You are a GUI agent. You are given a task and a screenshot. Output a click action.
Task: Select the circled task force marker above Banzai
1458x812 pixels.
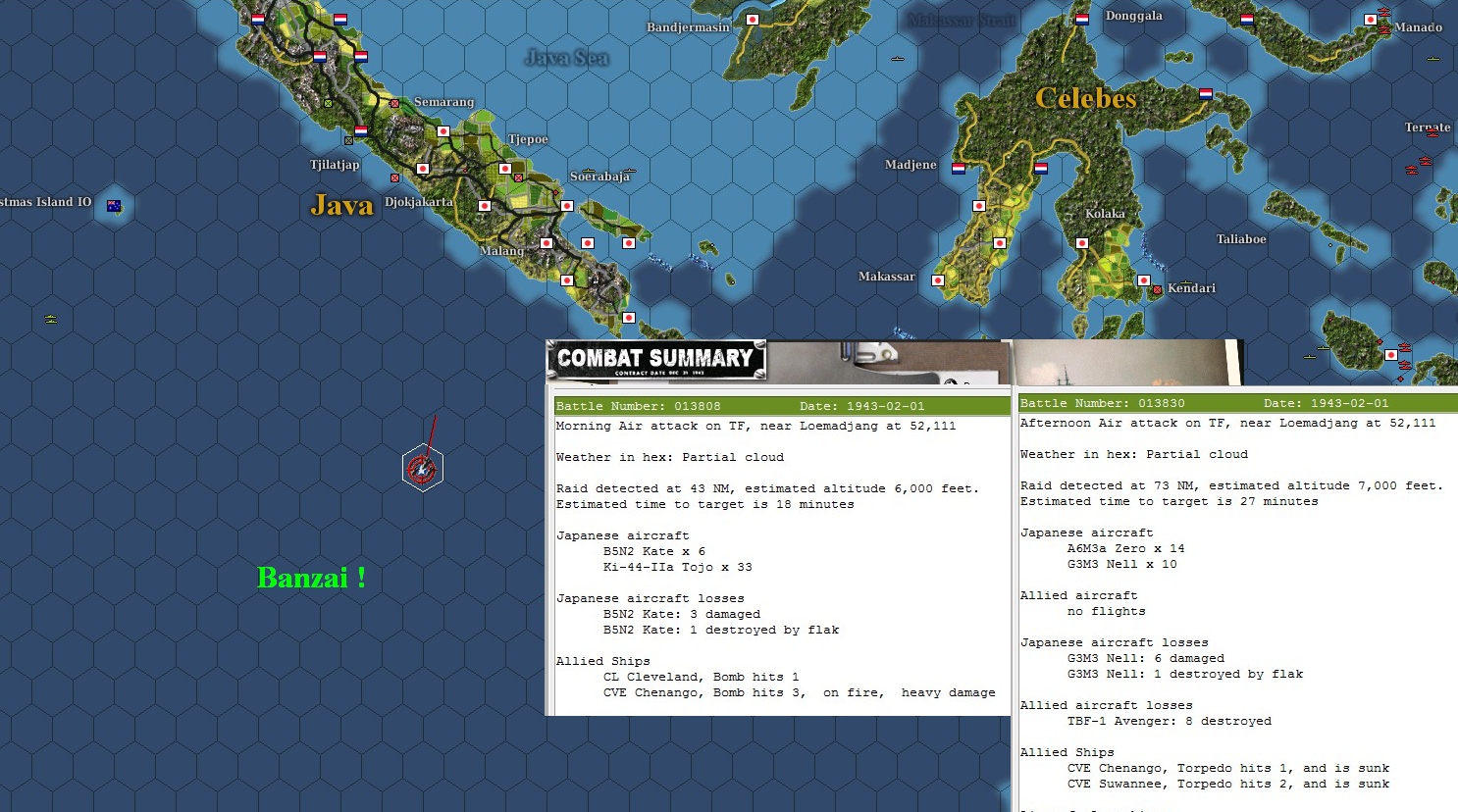[x=423, y=469]
